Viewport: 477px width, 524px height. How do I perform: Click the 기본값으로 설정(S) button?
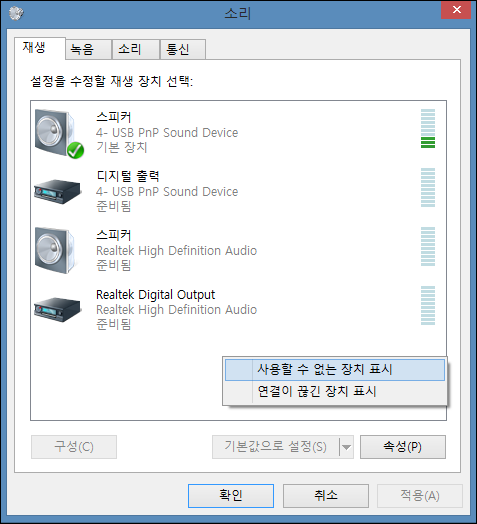(275, 447)
